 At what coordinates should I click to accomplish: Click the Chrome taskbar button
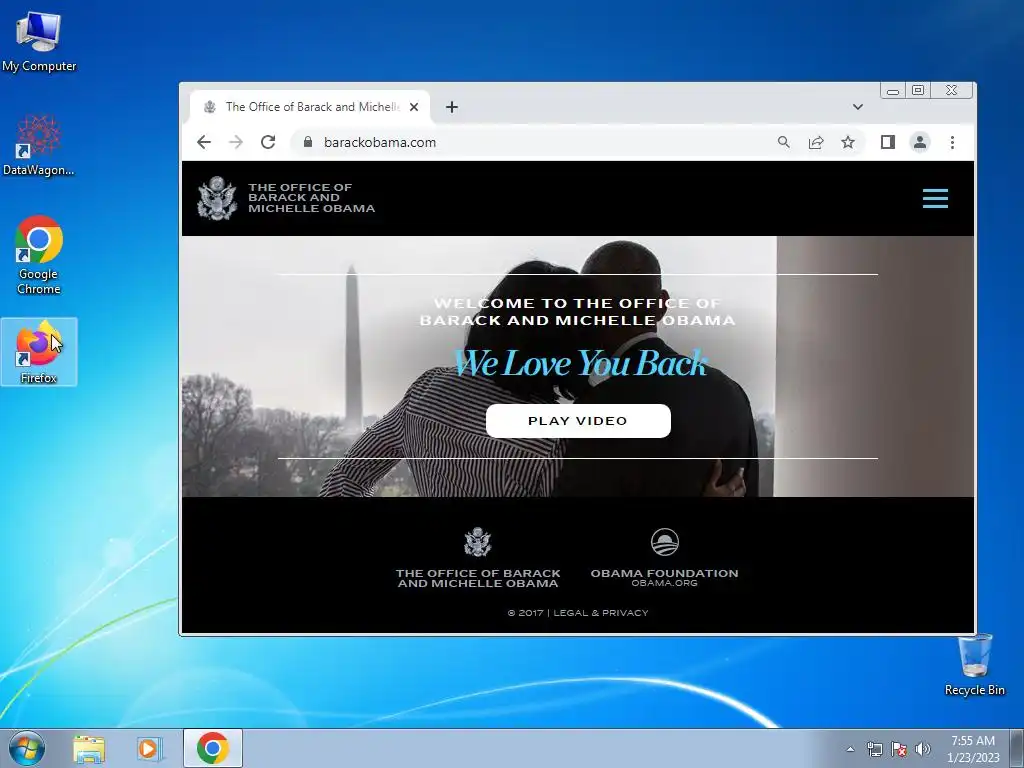pos(213,748)
